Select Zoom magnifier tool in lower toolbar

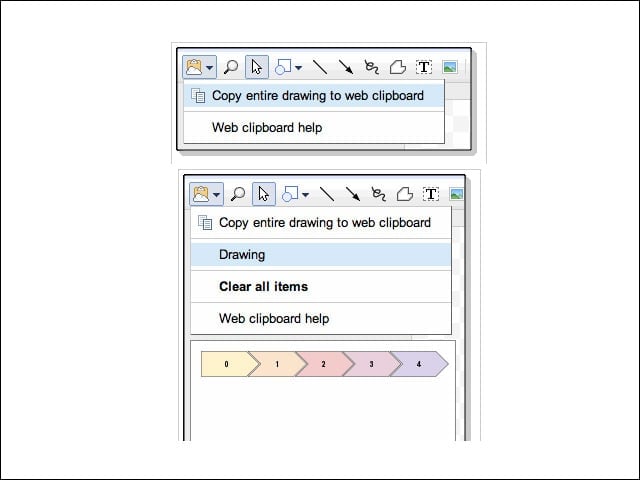tap(238, 194)
